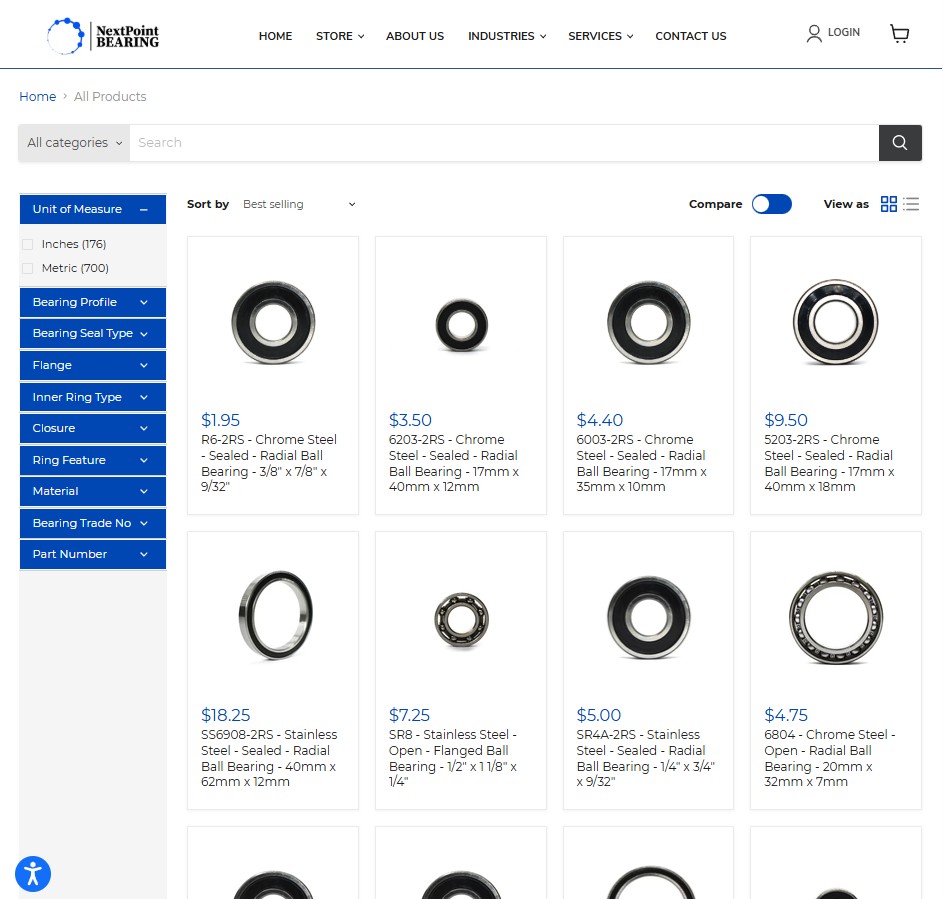Viewport: 943px width, 899px height.
Task: Click the $7.25 price text
Action: (410, 715)
